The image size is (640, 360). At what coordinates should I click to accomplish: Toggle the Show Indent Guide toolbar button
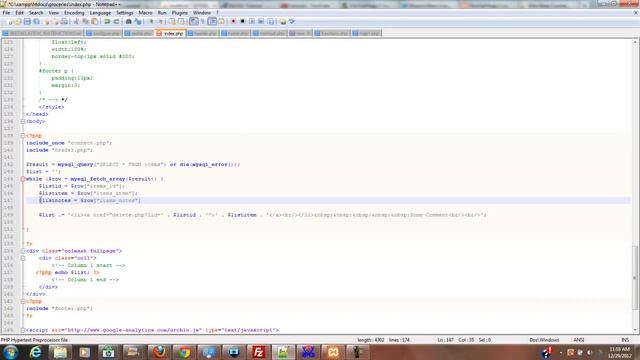[x=212, y=21]
